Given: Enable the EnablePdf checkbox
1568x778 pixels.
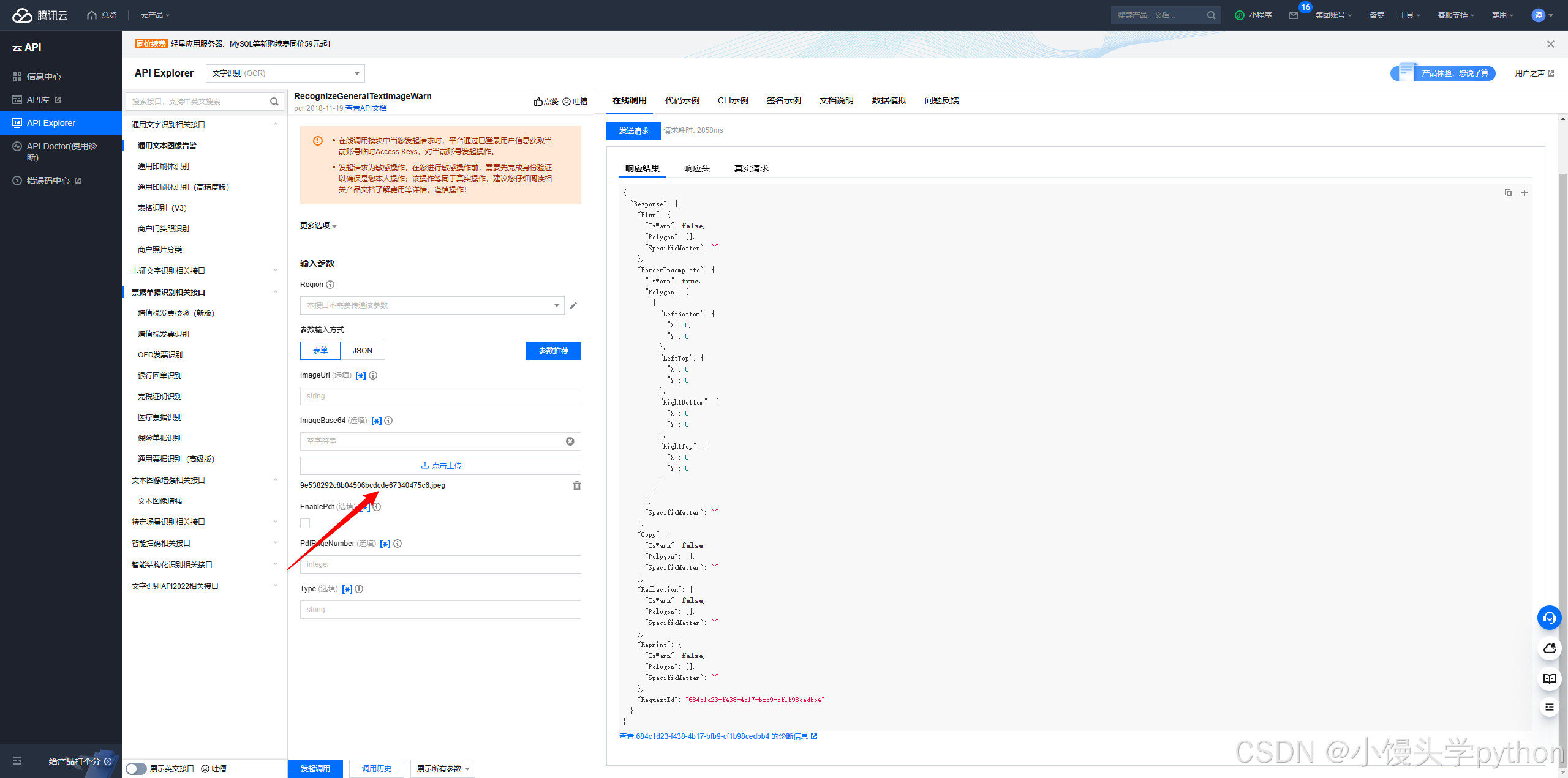Looking at the screenshot, I should [x=305, y=523].
